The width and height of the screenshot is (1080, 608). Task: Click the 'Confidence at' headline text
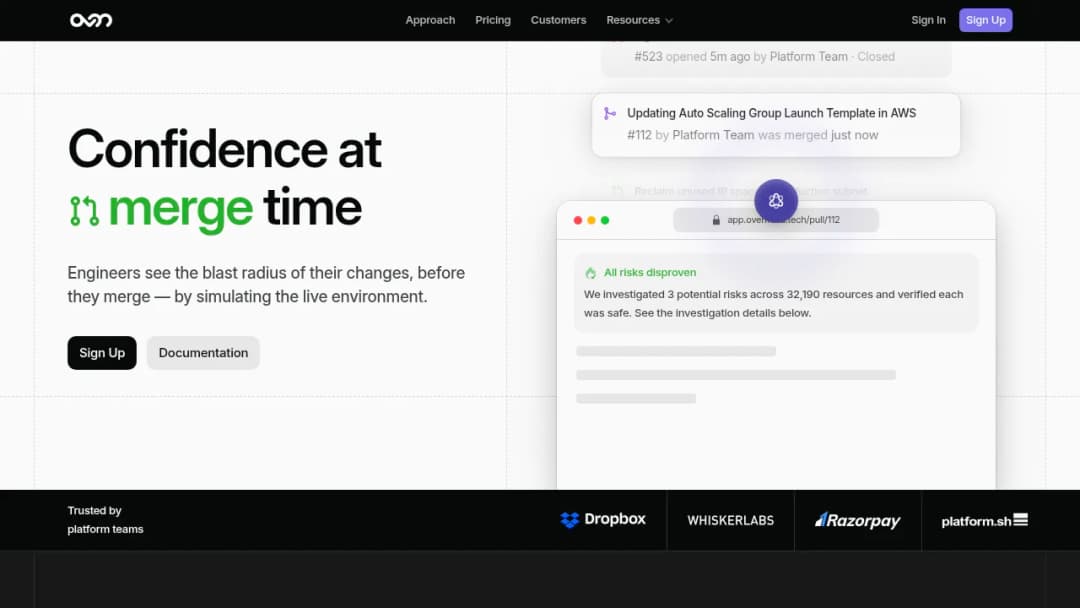click(225, 149)
